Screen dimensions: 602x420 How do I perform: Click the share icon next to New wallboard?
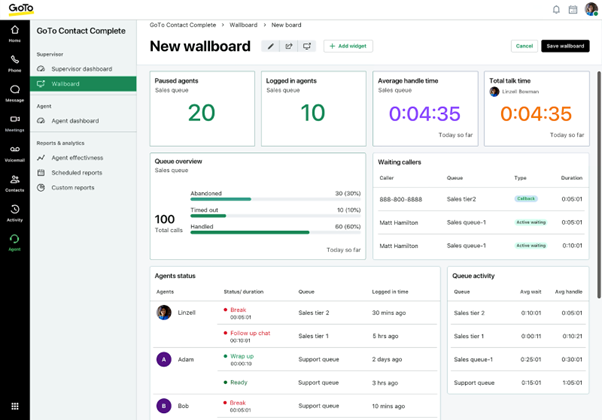[289, 46]
